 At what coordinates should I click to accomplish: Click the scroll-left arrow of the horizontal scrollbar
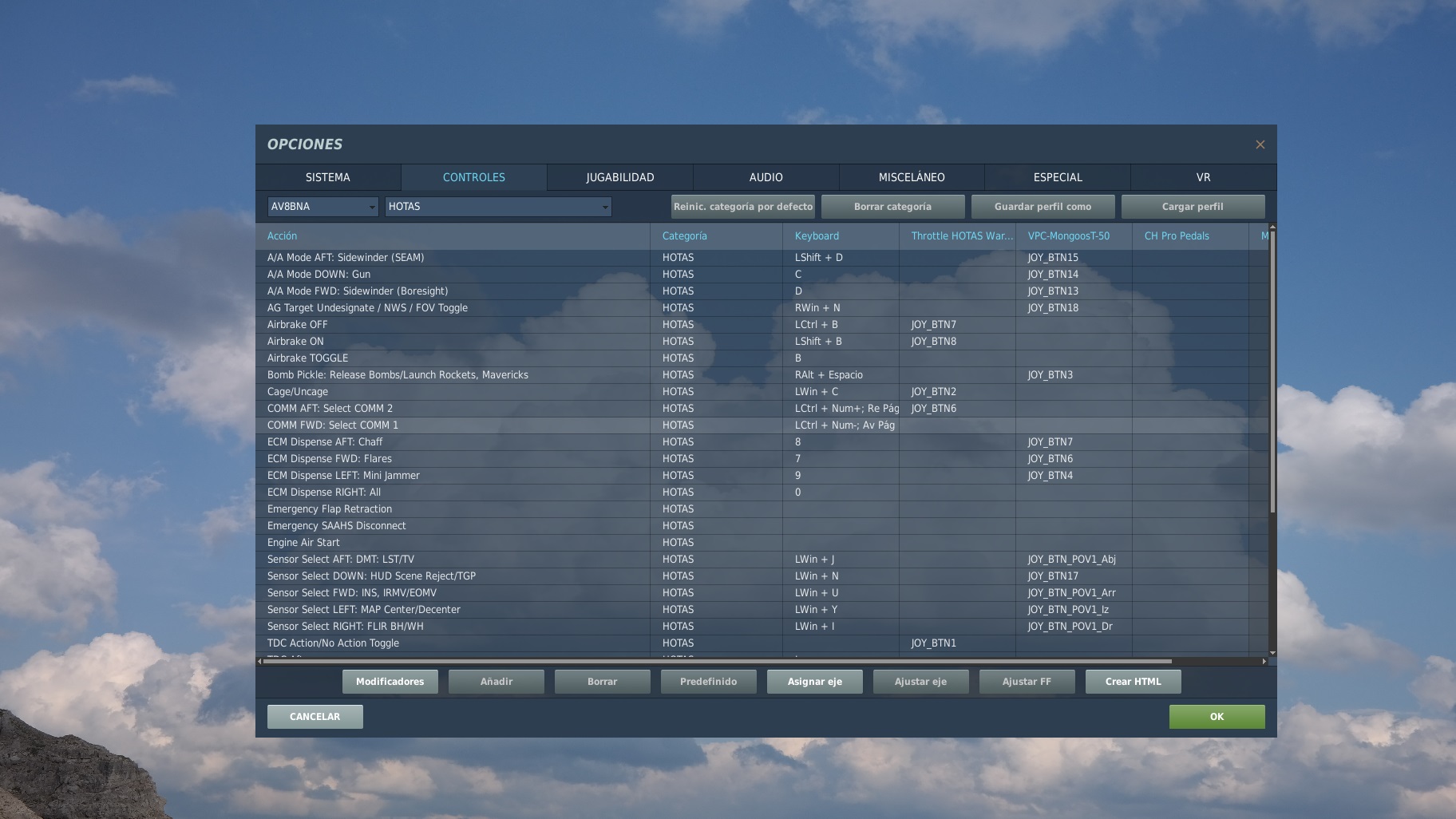coord(259,661)
